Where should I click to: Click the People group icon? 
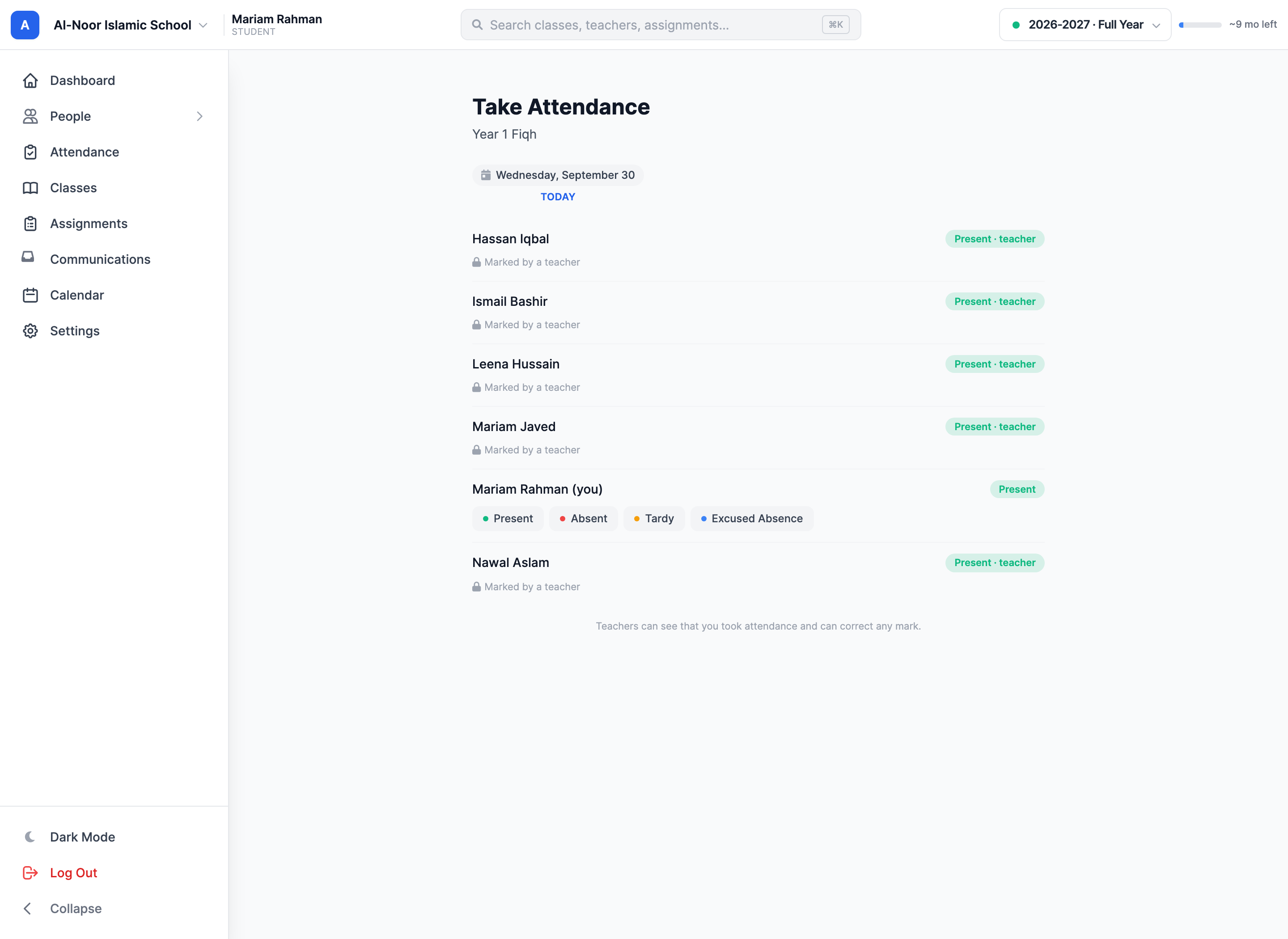click(30, 117)
